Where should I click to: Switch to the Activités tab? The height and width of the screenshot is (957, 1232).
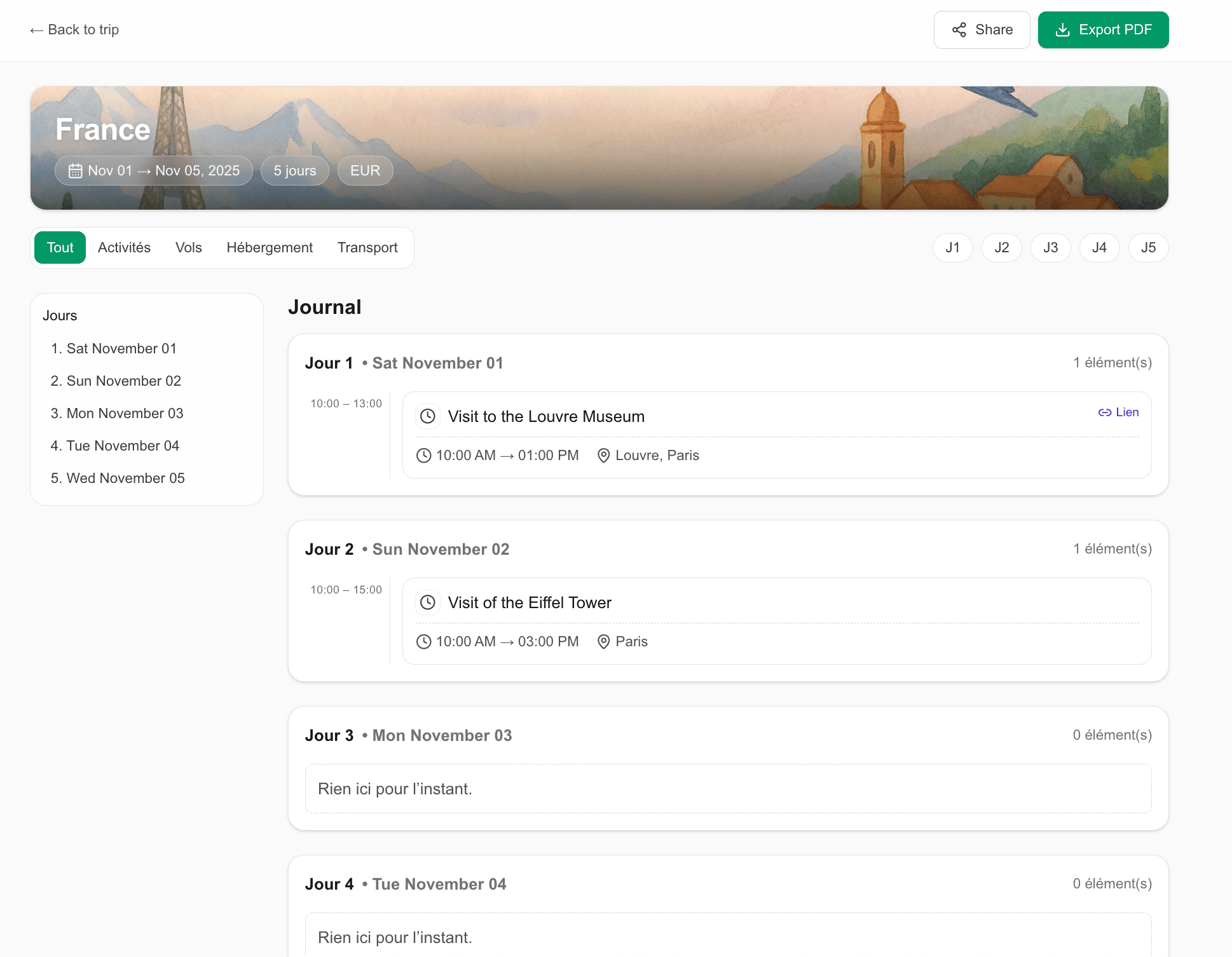tap(124, 248)
